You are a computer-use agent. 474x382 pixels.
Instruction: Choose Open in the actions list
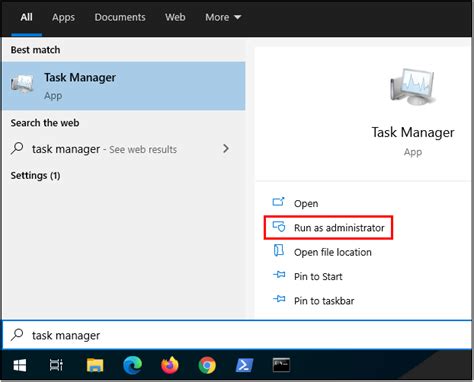pyautogui.click(x=306, y=203)
